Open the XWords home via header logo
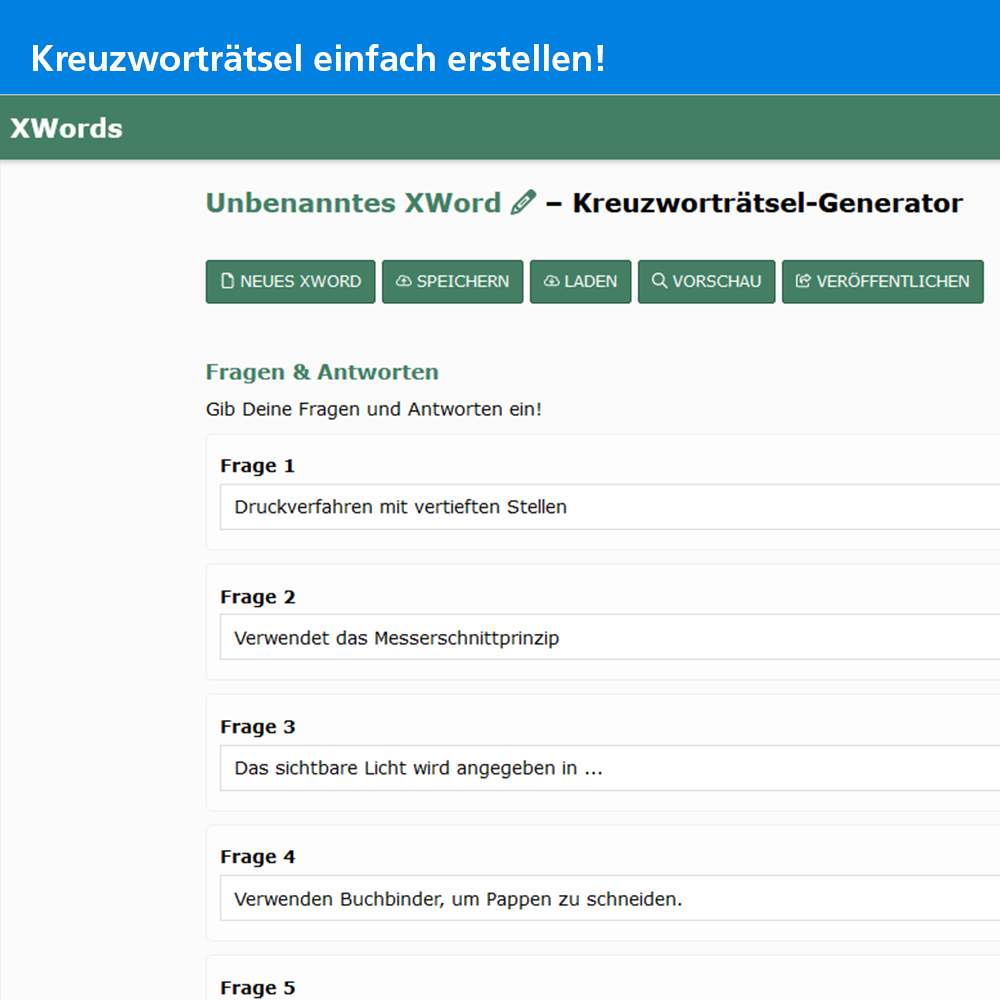Screen dimensions: 1000x1000 pos(65,127)
